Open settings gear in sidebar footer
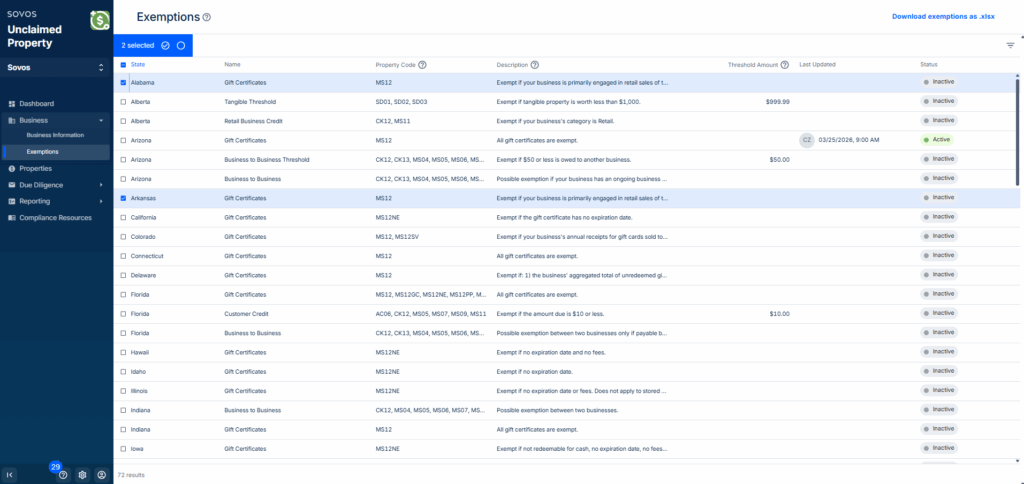Viewport: 1024px width, 484px height. click(82, 475)
